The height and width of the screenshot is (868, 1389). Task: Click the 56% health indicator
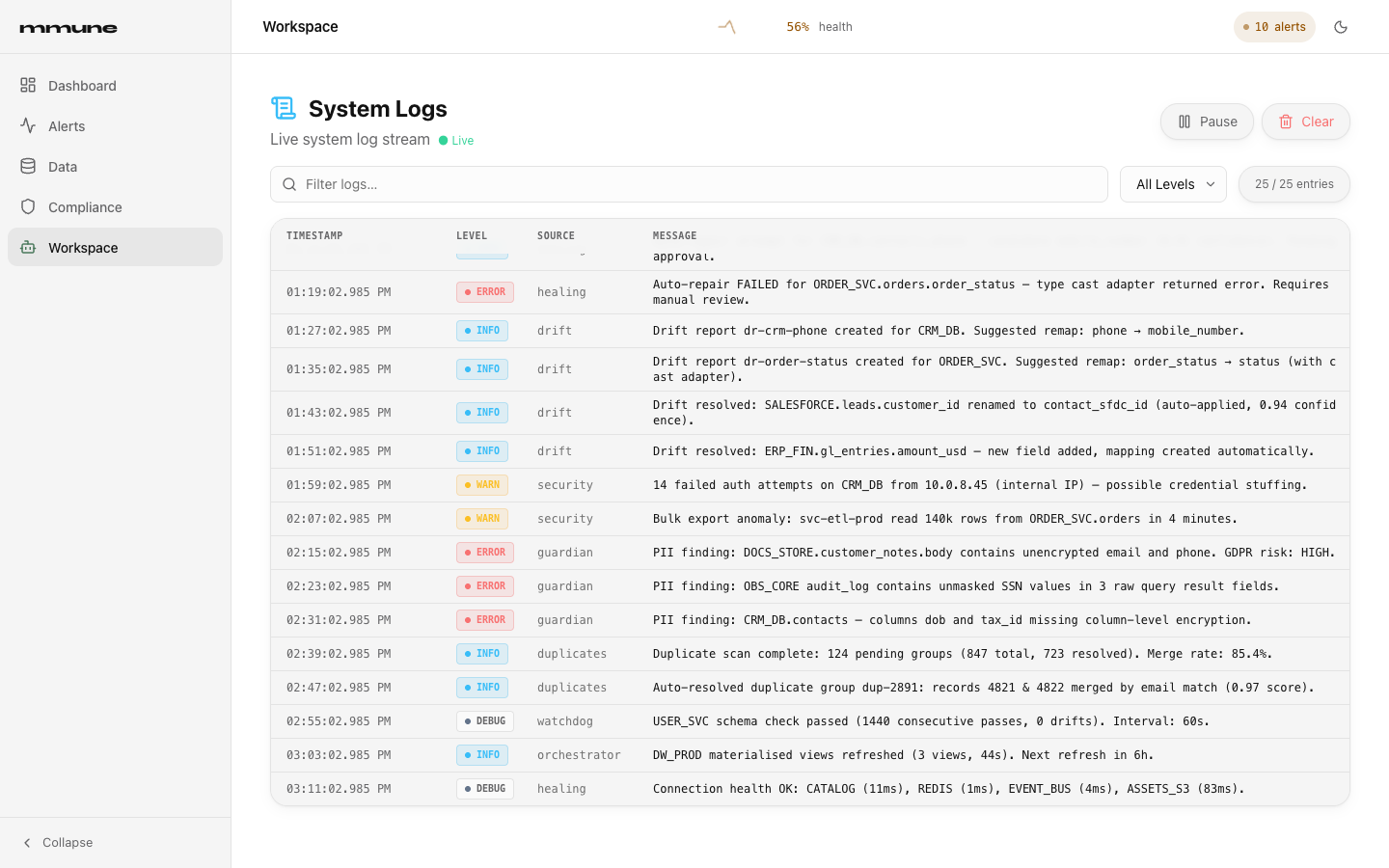tap(819, 27)
